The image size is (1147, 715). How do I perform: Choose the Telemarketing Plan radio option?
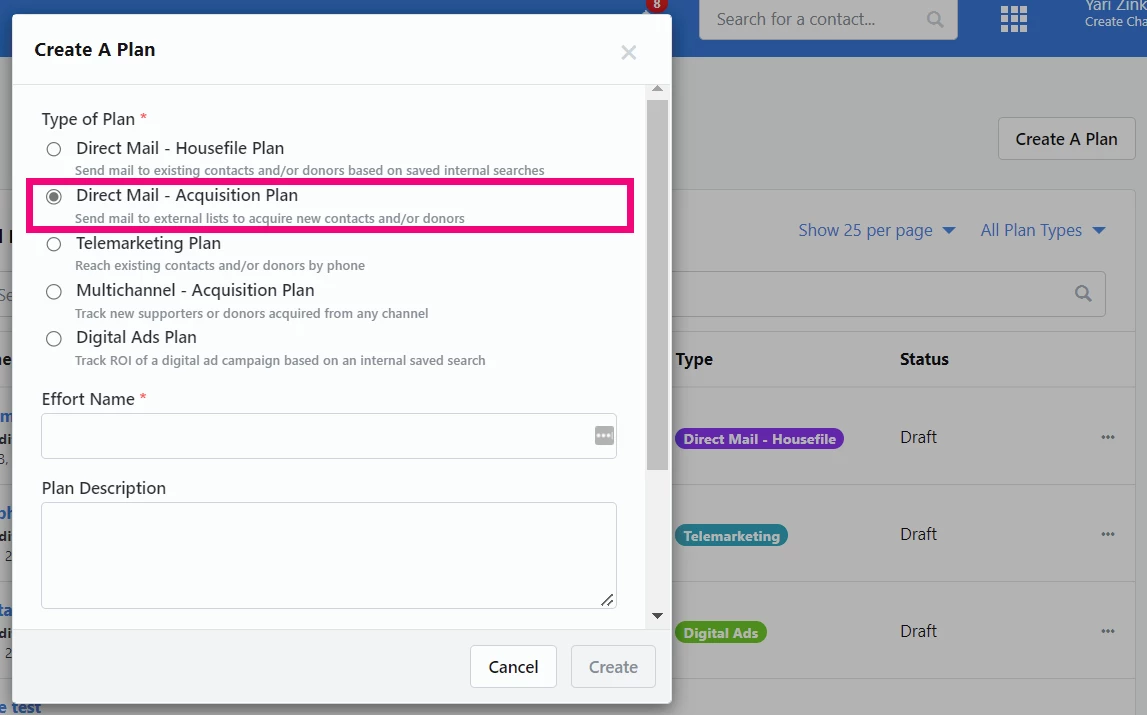click(x=53, y=243)
